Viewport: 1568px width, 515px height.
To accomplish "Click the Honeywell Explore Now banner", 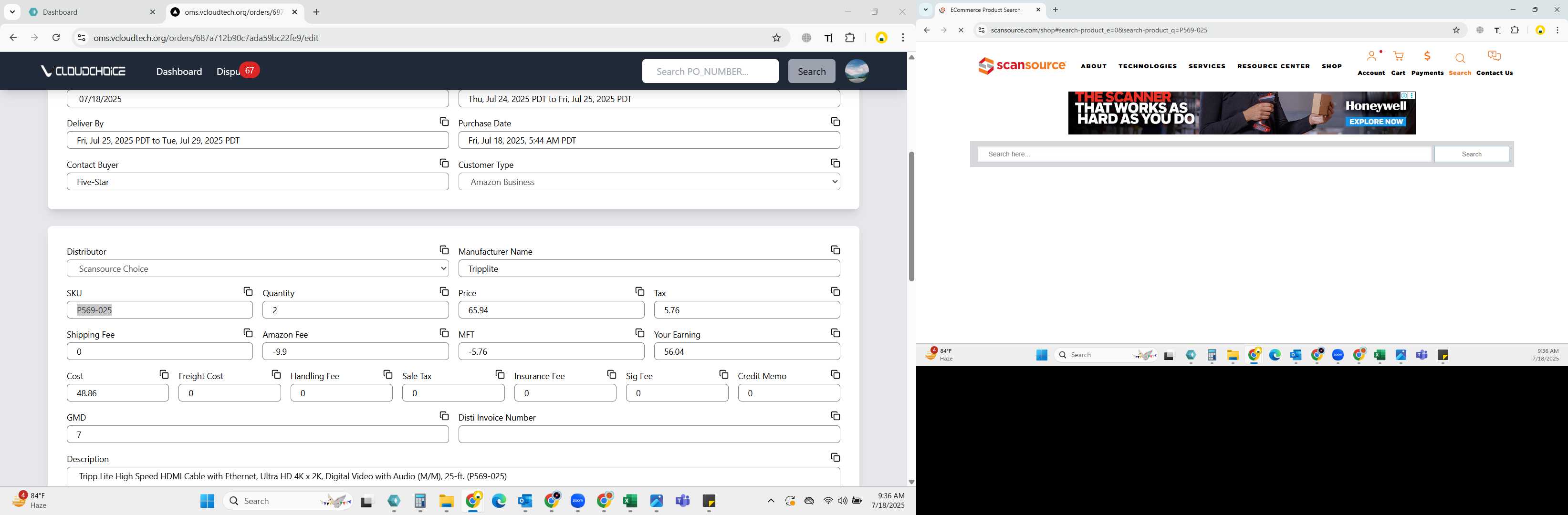I will pos(1376,122).
